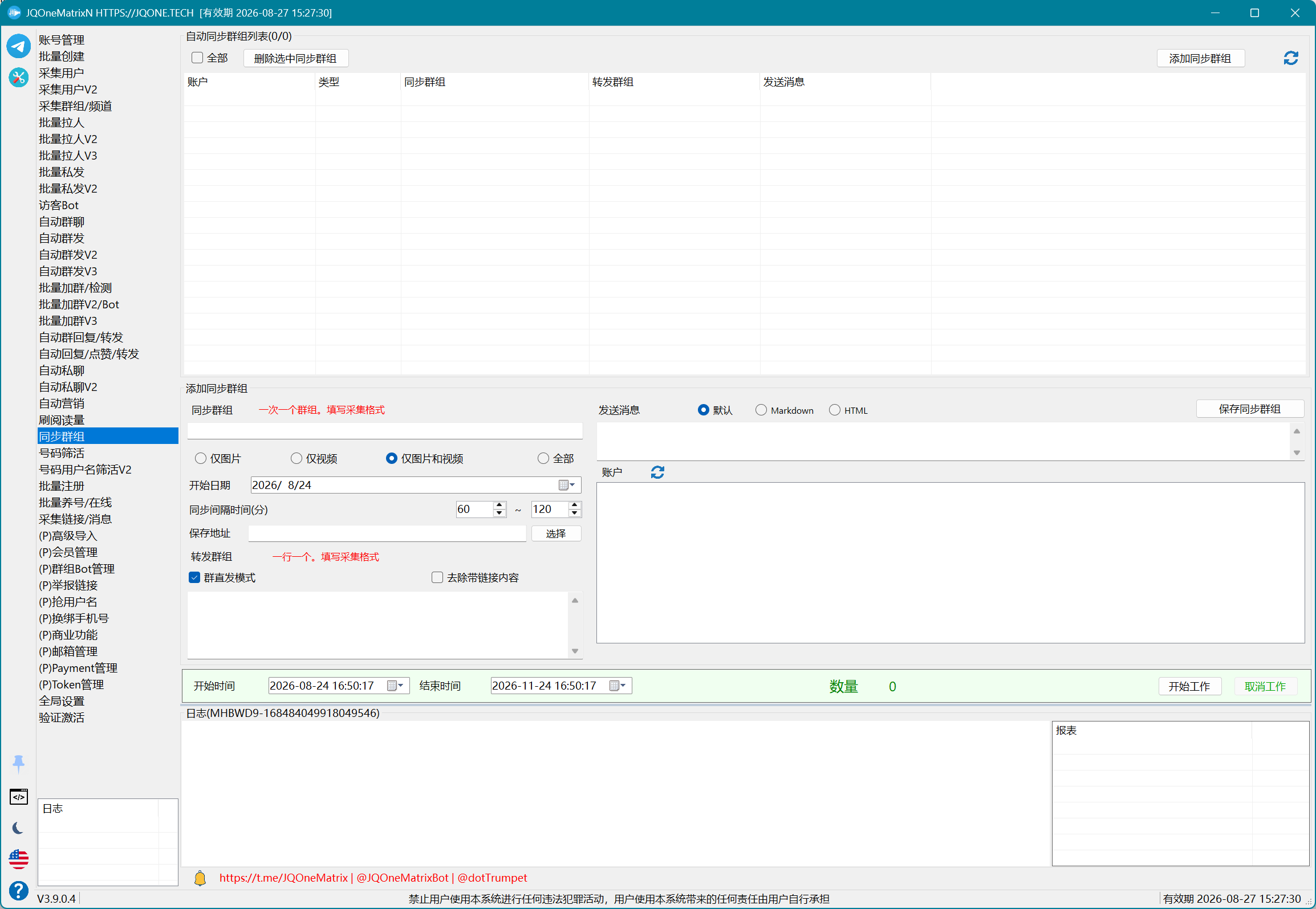The width and height of the screenshot is (1316, 909).
Task: Click the 同步间隔 maximum value field
Action: coord(550,509)
